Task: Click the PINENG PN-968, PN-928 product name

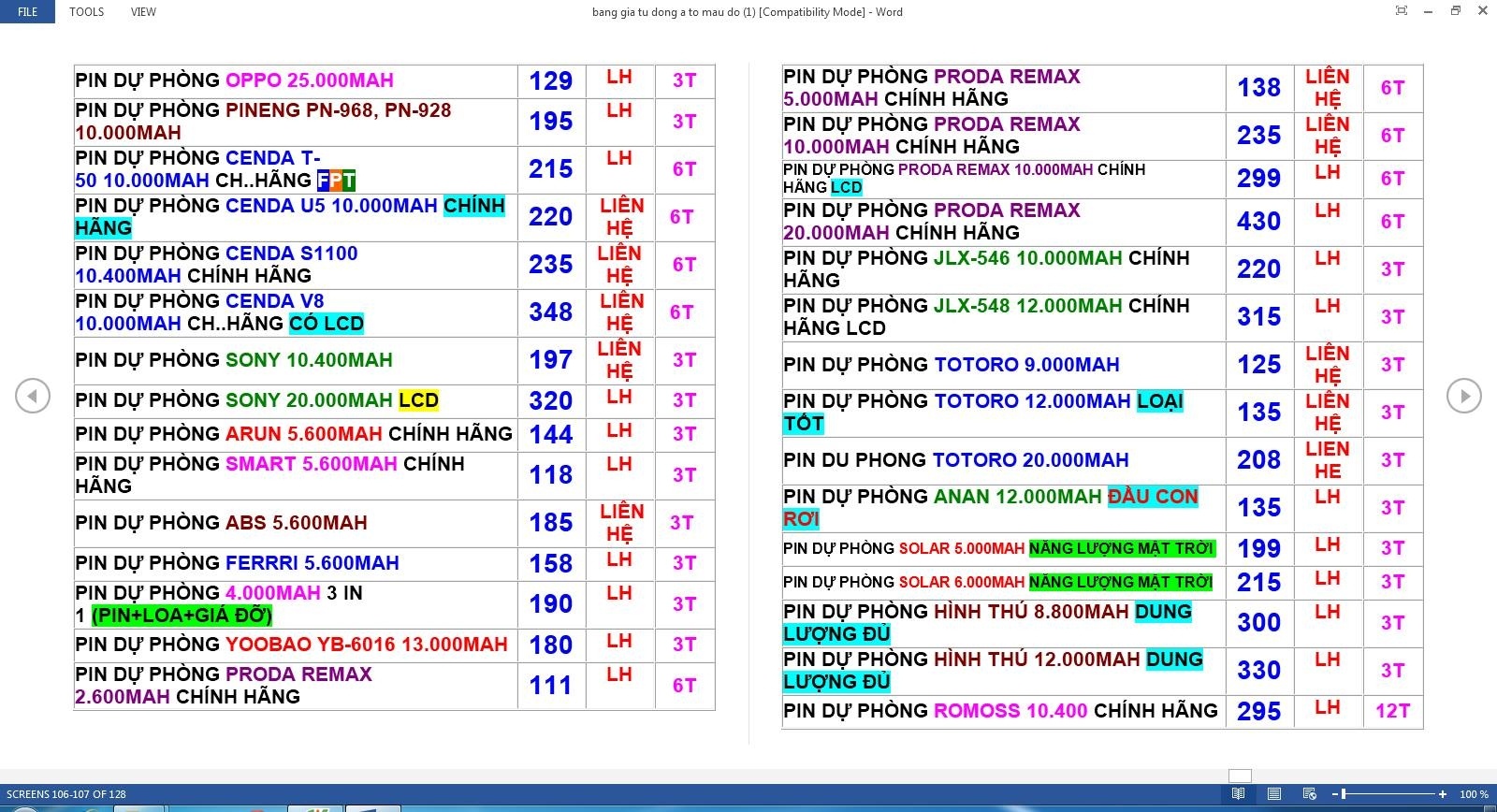Action: (339, 110)
